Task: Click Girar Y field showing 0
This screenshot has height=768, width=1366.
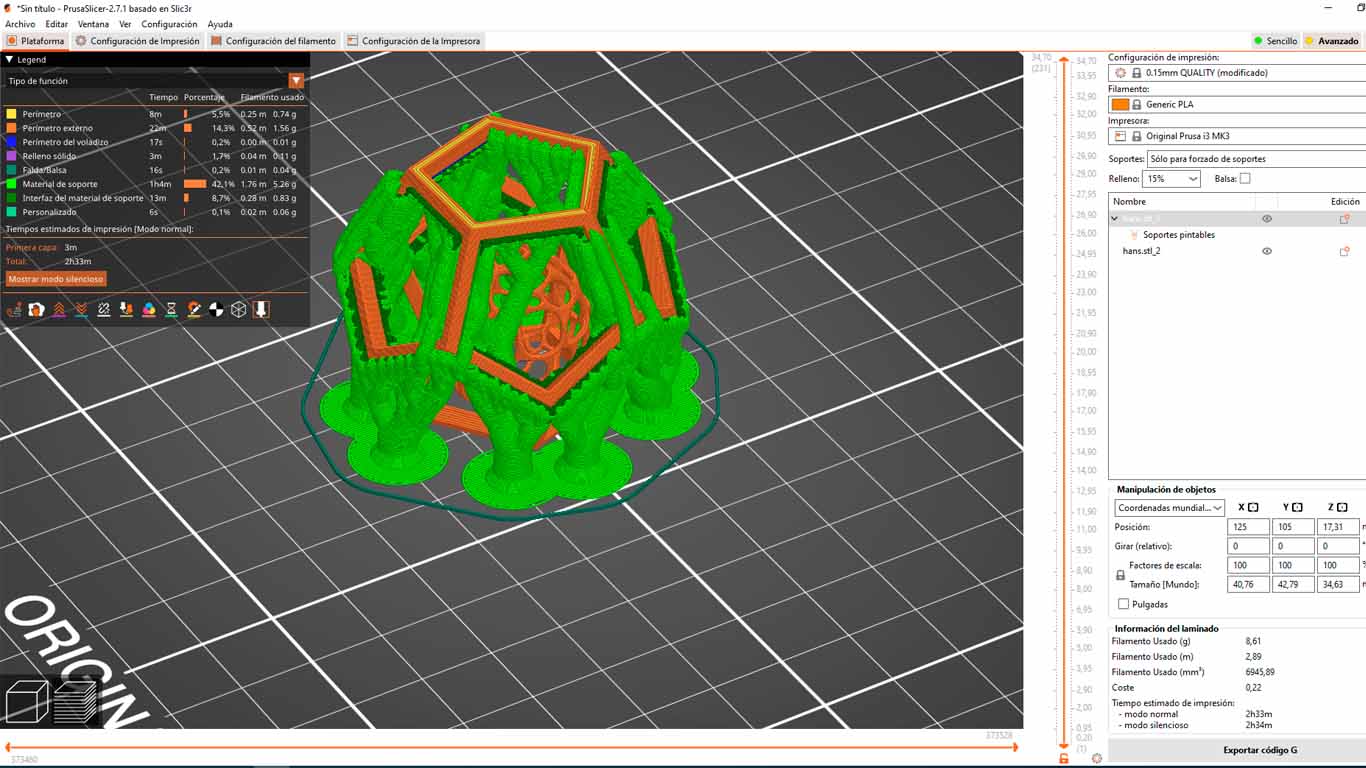Action: (1293, 546)
